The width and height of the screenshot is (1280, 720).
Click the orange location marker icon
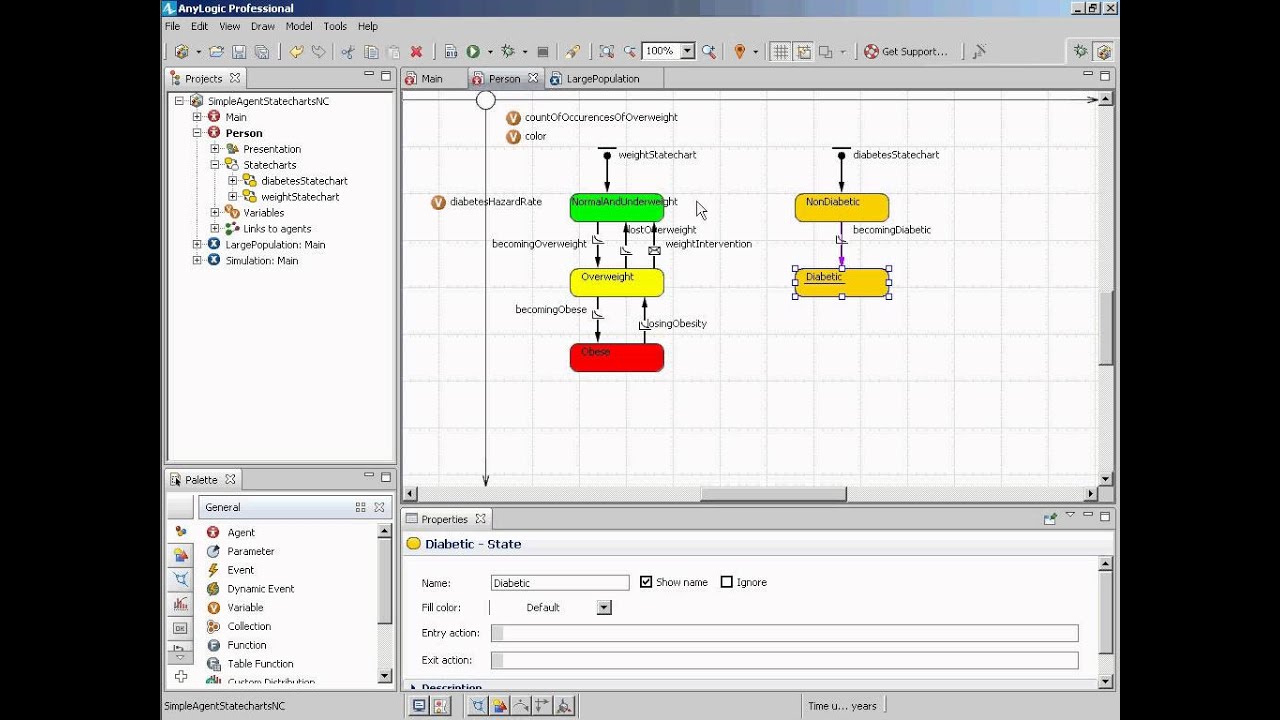pyautogui.click(x=740, y=51)
